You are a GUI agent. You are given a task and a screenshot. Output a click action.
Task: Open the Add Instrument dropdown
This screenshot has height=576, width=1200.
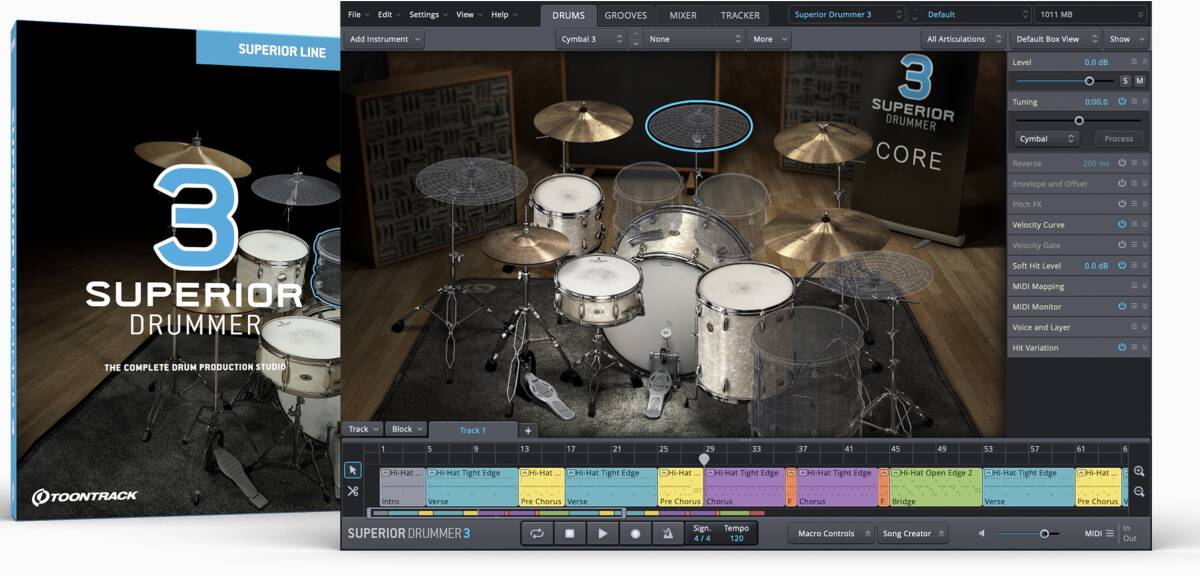point(384,39)
